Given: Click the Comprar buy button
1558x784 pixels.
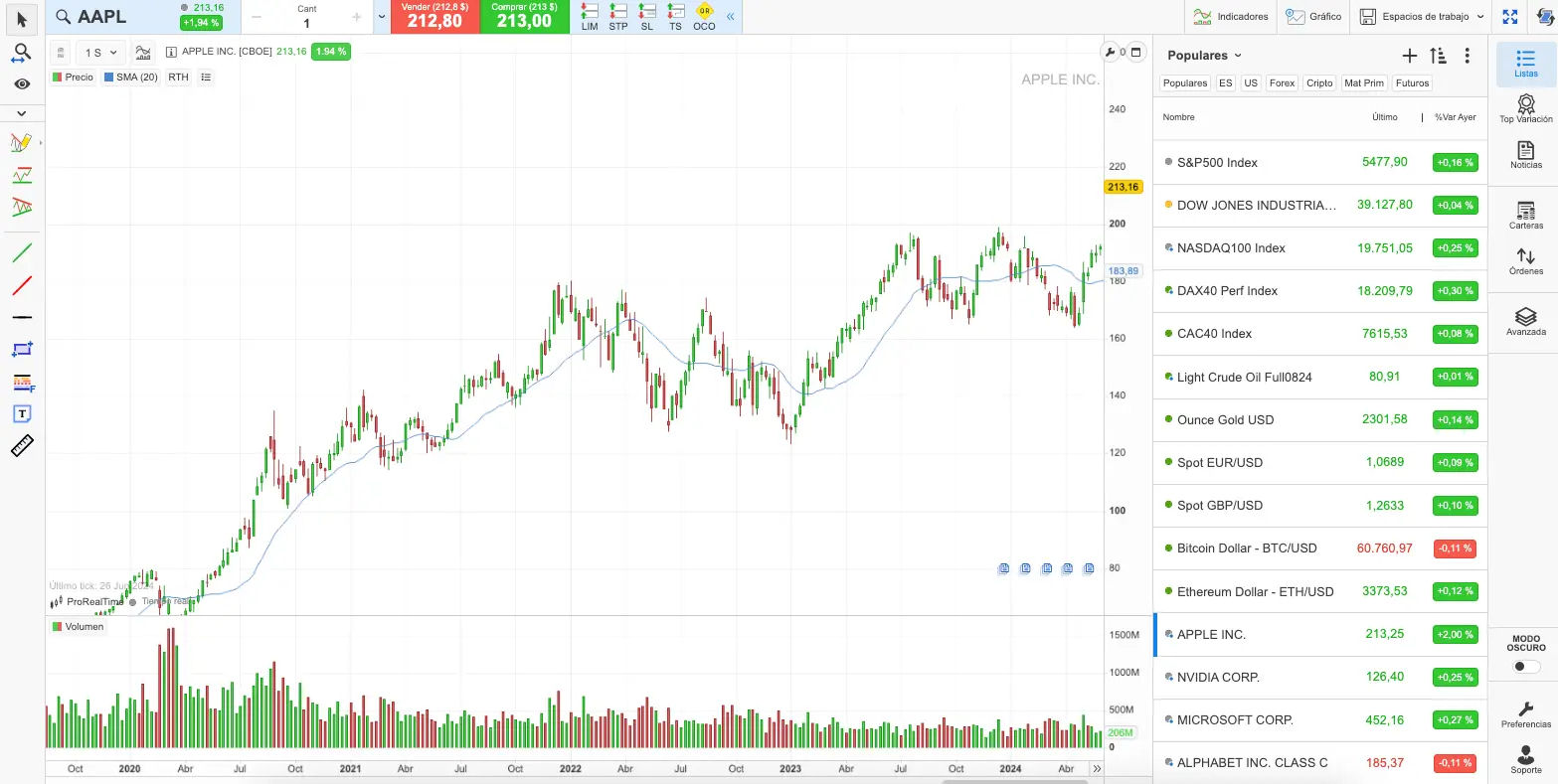Looking at the screenshot, I should (524, 17).
